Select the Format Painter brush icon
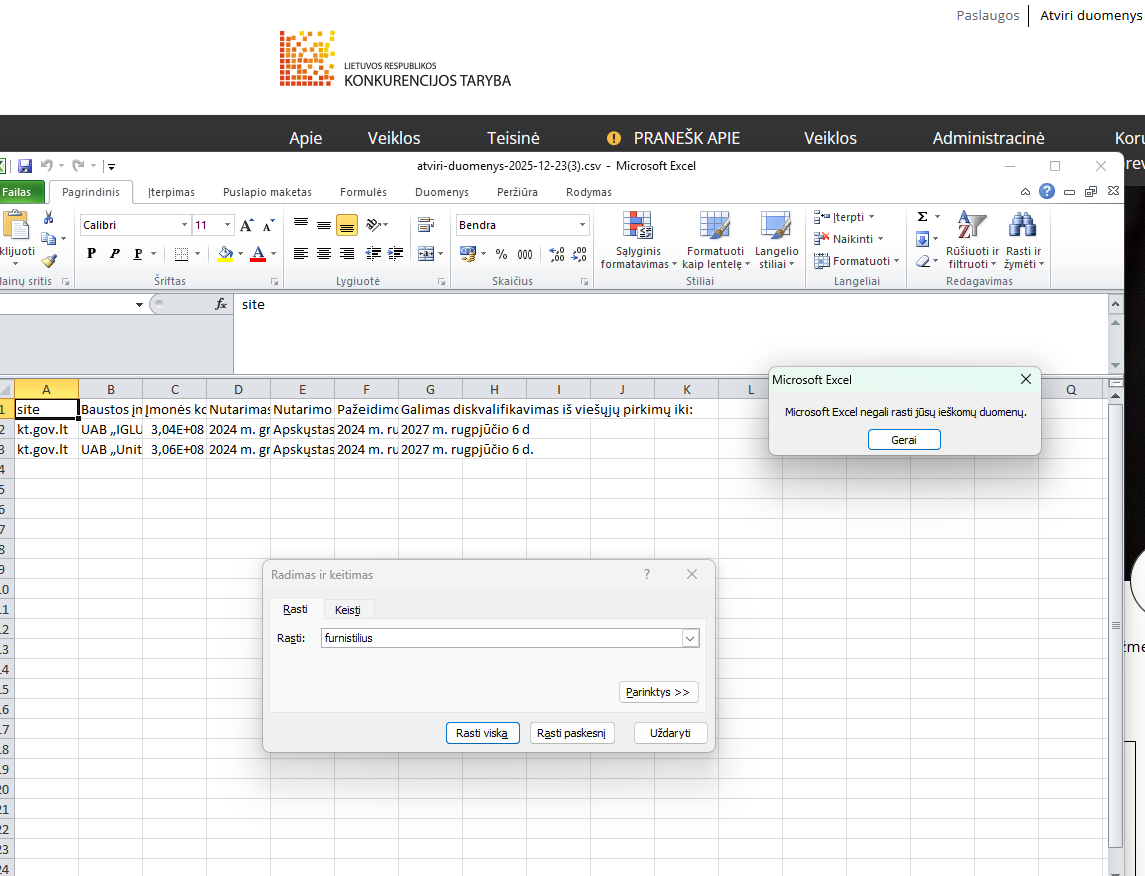Image resolution: width=1145 pixels, height=876 pixels. 48,261
